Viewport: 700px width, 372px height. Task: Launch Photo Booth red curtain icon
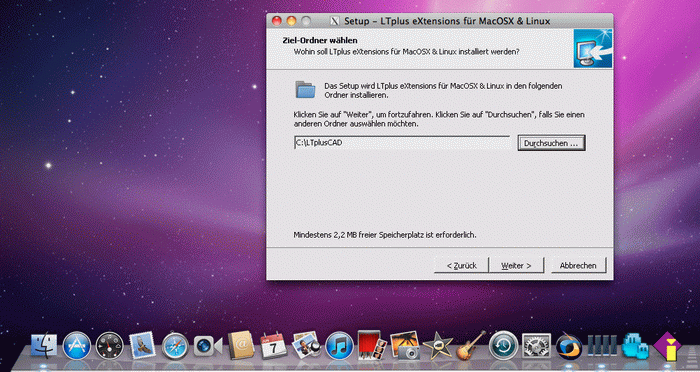pos(372,345)
